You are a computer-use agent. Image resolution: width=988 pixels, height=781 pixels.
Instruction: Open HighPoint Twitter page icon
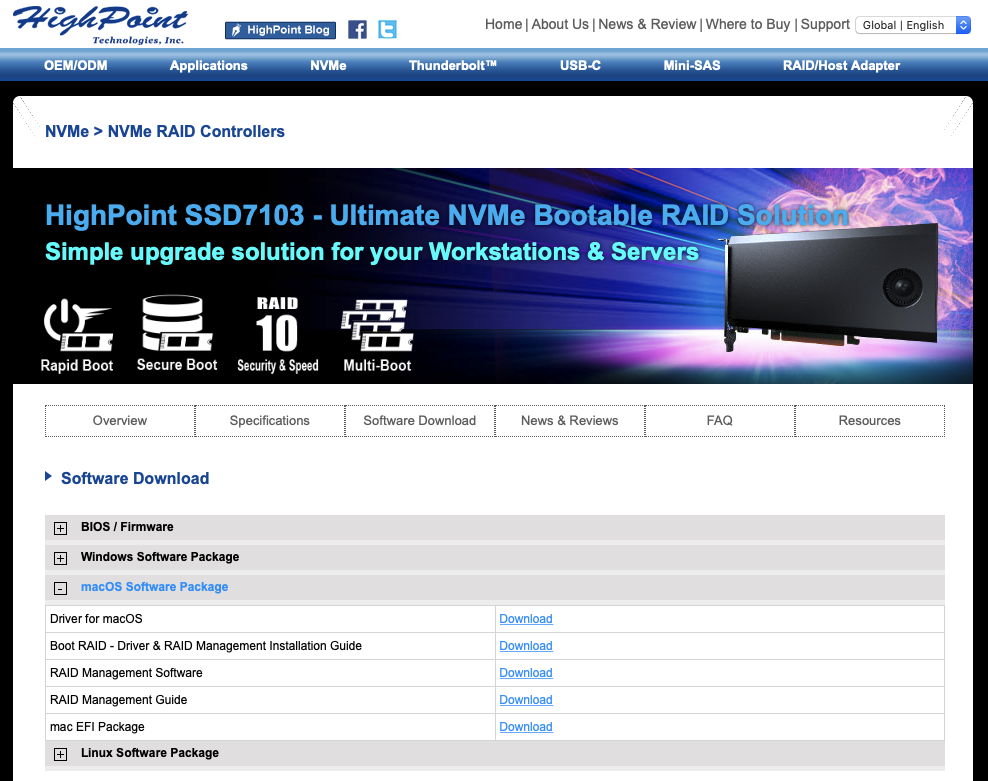point(387,30)
